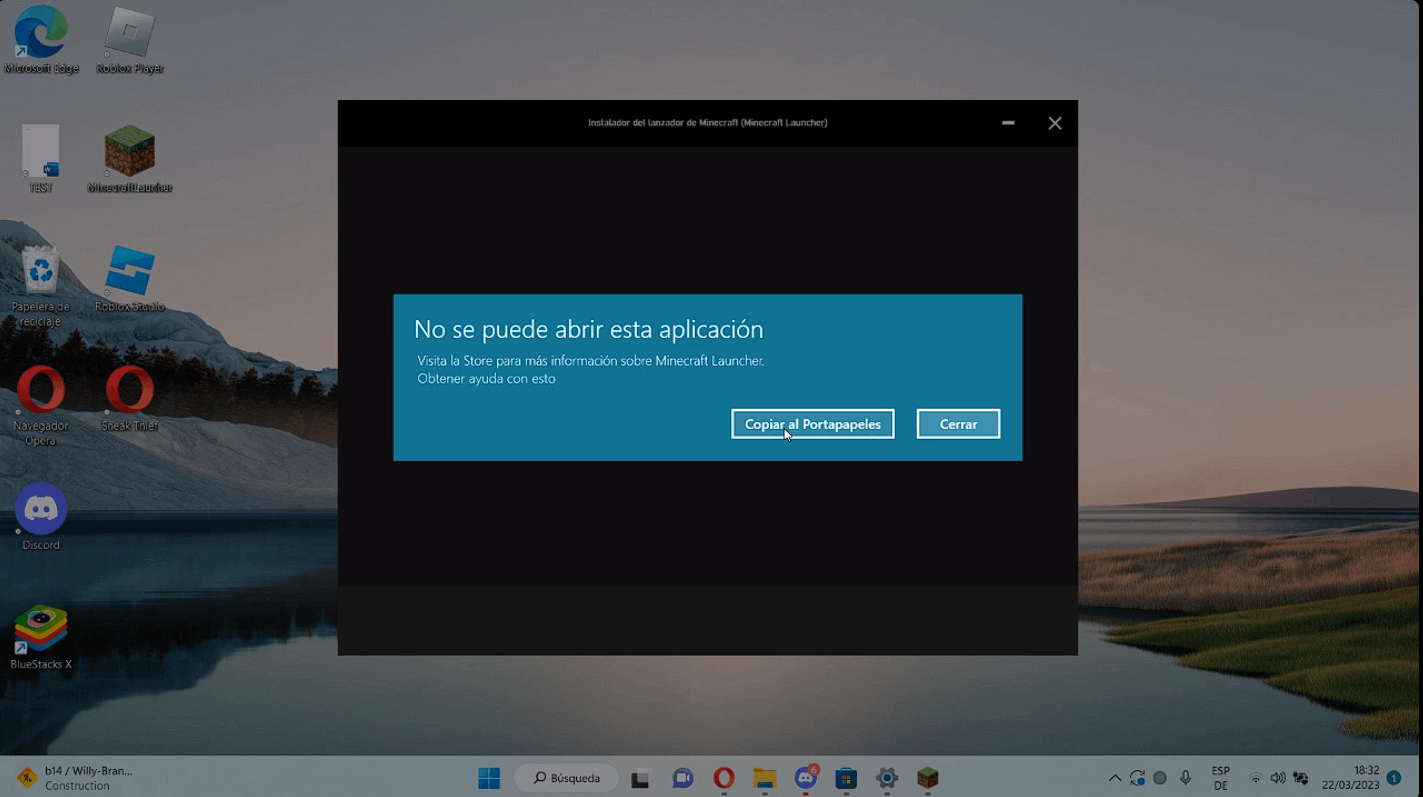Image resolution: width=1423 pixels, height=797 pixels.
Task: Open the Construction widget on taskbar
Action: (75, 778)
